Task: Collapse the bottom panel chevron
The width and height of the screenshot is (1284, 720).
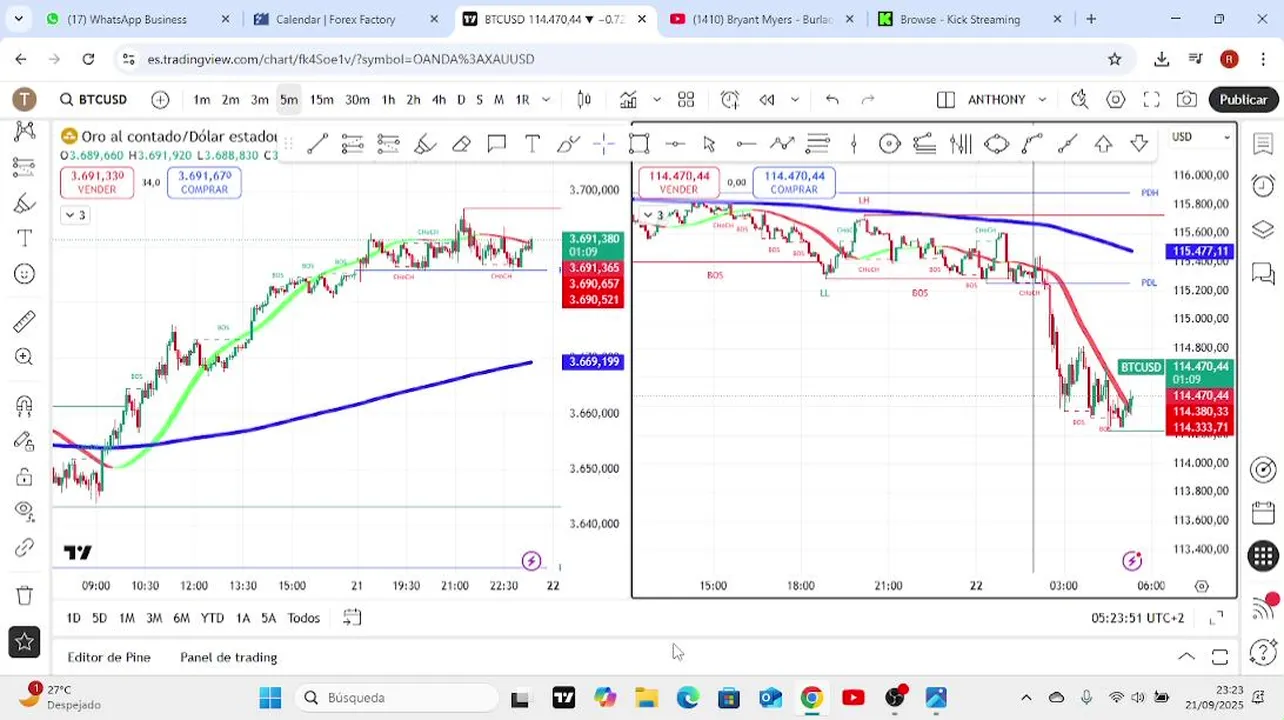Action: 1186,657
